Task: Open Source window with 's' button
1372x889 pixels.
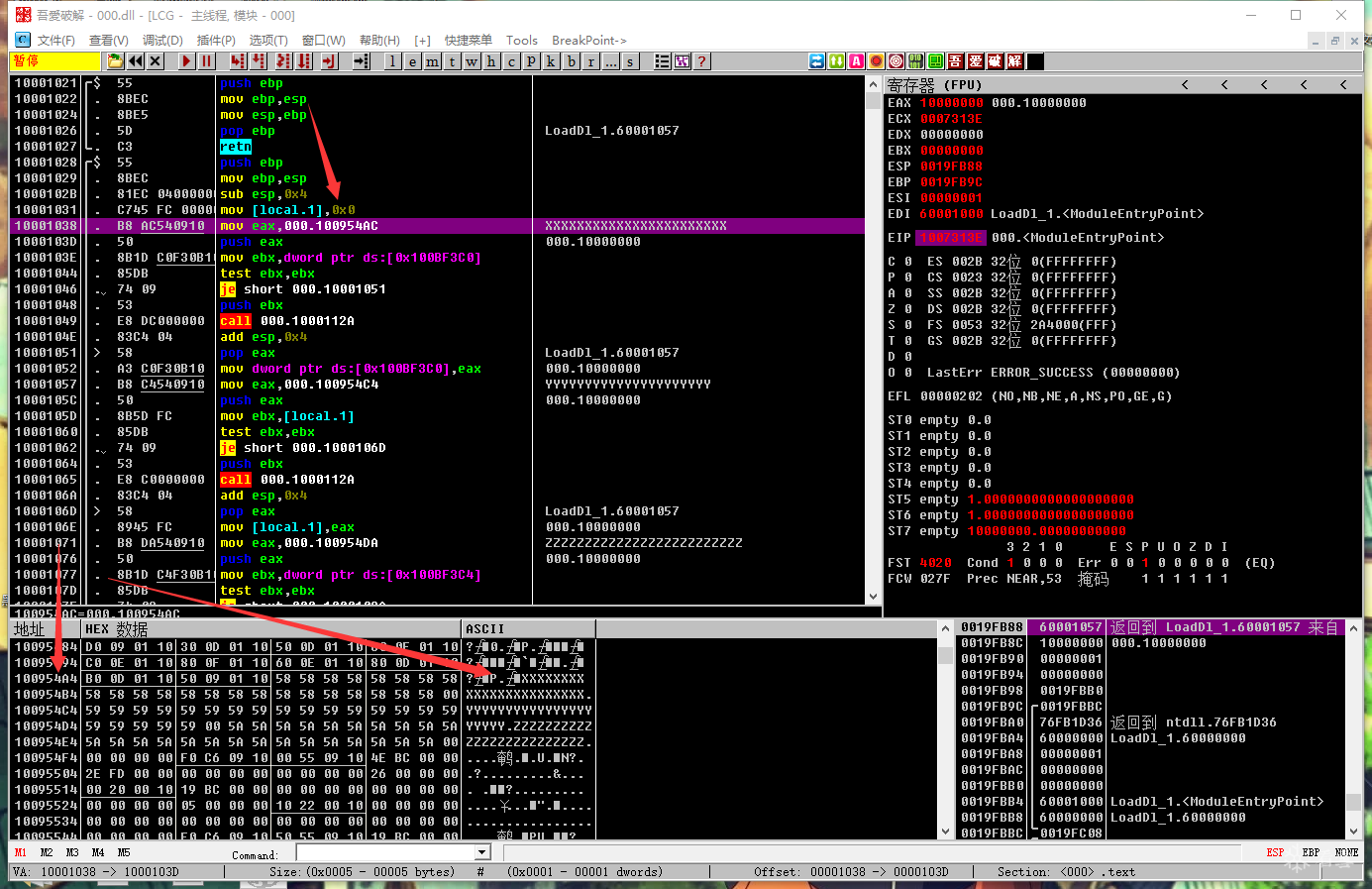Action: coord(631,61)
